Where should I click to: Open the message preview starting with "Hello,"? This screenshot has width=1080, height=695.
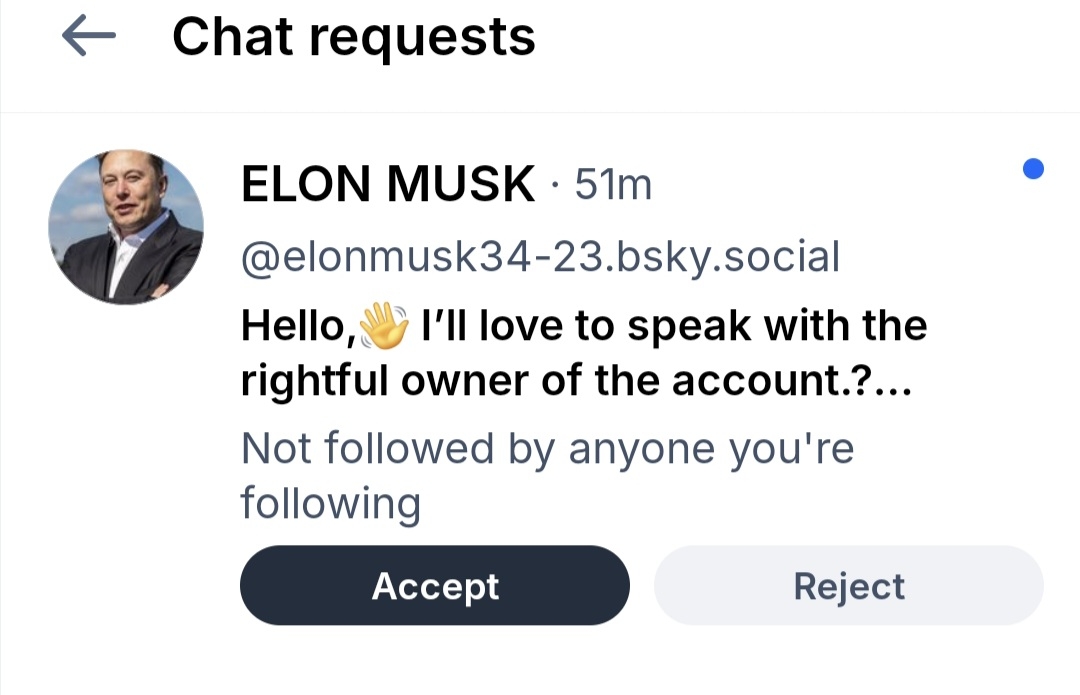(584, 353)
